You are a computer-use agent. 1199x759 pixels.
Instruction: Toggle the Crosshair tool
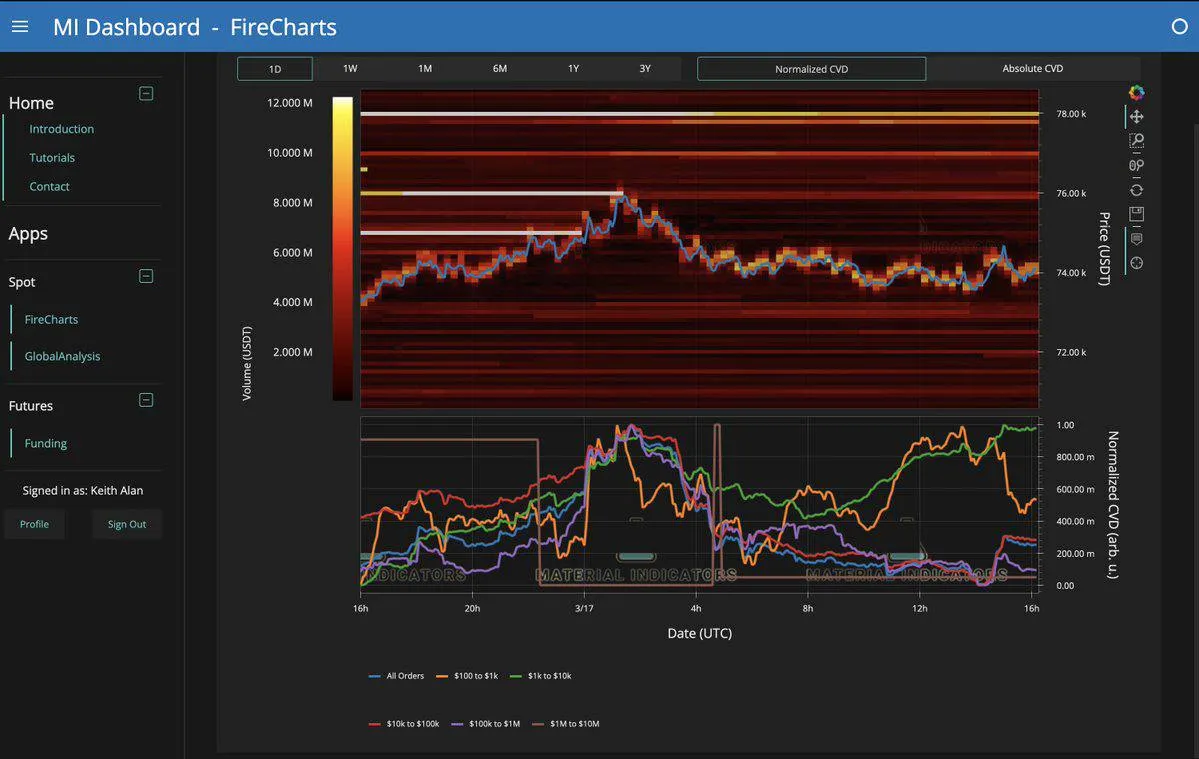coord(1136,263)
